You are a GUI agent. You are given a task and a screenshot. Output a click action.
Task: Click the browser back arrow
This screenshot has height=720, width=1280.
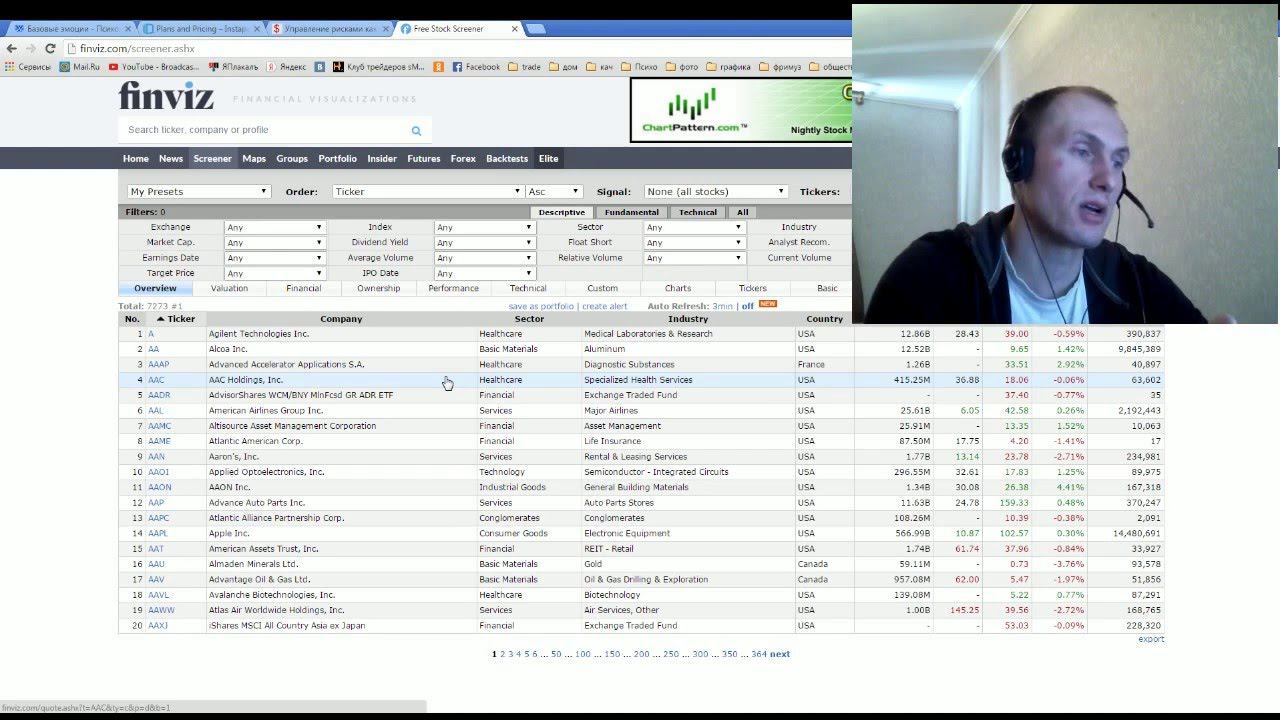[x=12, y=48]
